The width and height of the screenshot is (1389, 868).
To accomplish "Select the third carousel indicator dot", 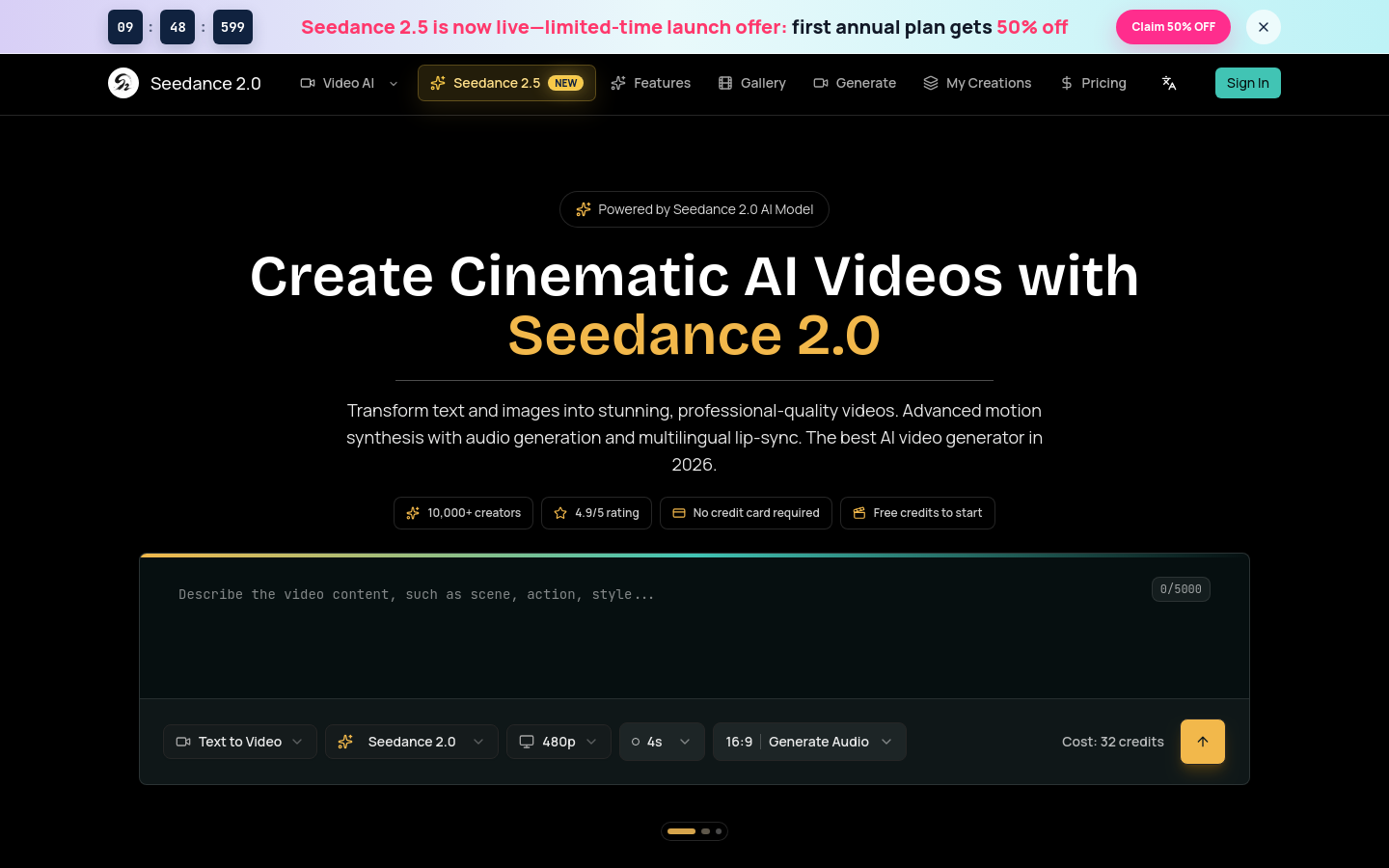I will coord(719,831).
